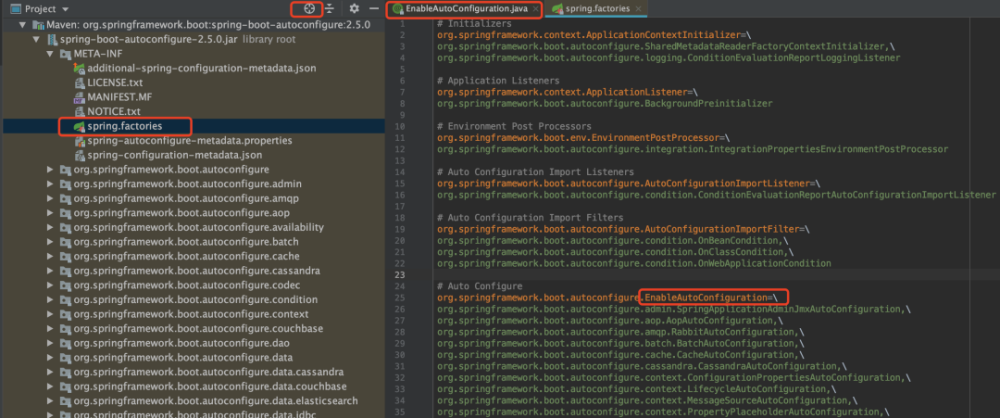The image size is (1000, 418).
Task: Select additional-spring-configuration-metadata.json in tree
Action: point(202,68)
